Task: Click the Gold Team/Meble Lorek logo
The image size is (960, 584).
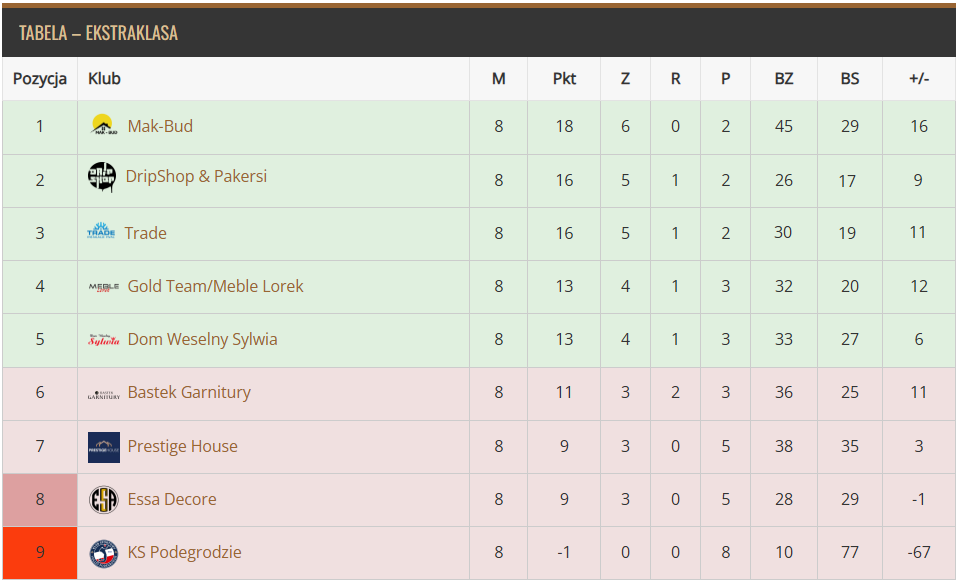Action: coord(104,287)
